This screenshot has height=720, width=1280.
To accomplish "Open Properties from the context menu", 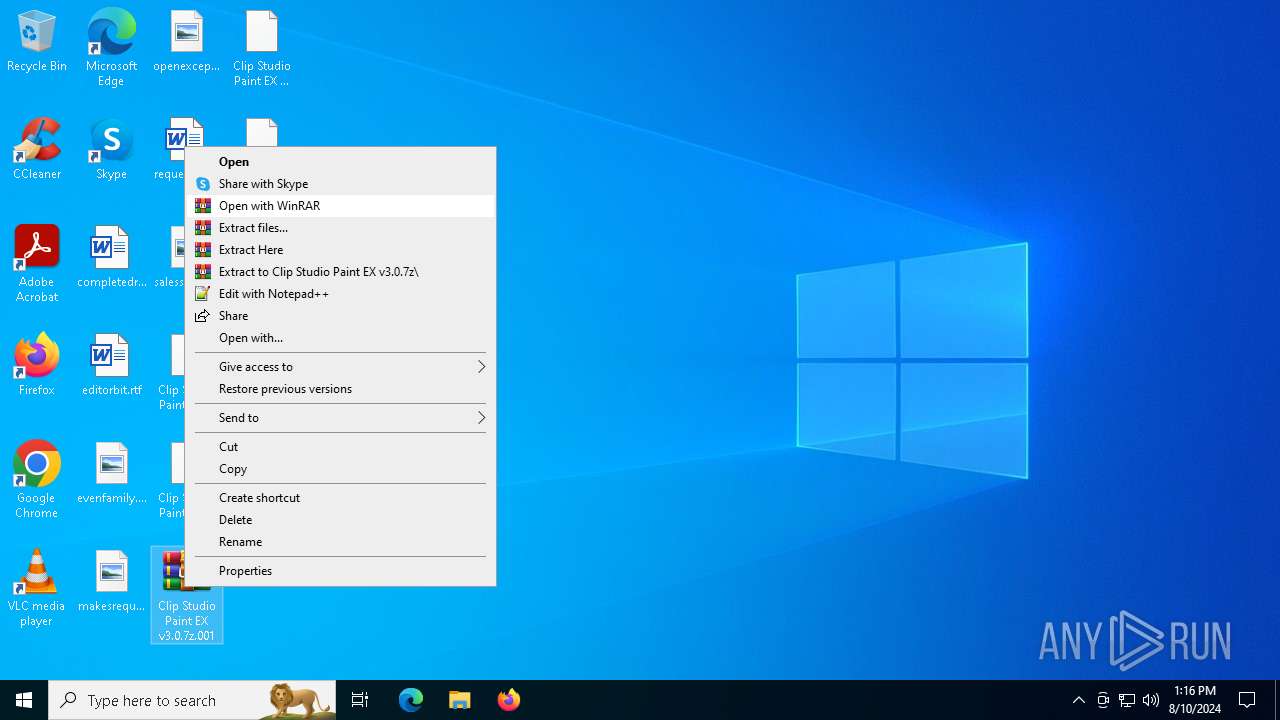I will click(x=340, y=571).
